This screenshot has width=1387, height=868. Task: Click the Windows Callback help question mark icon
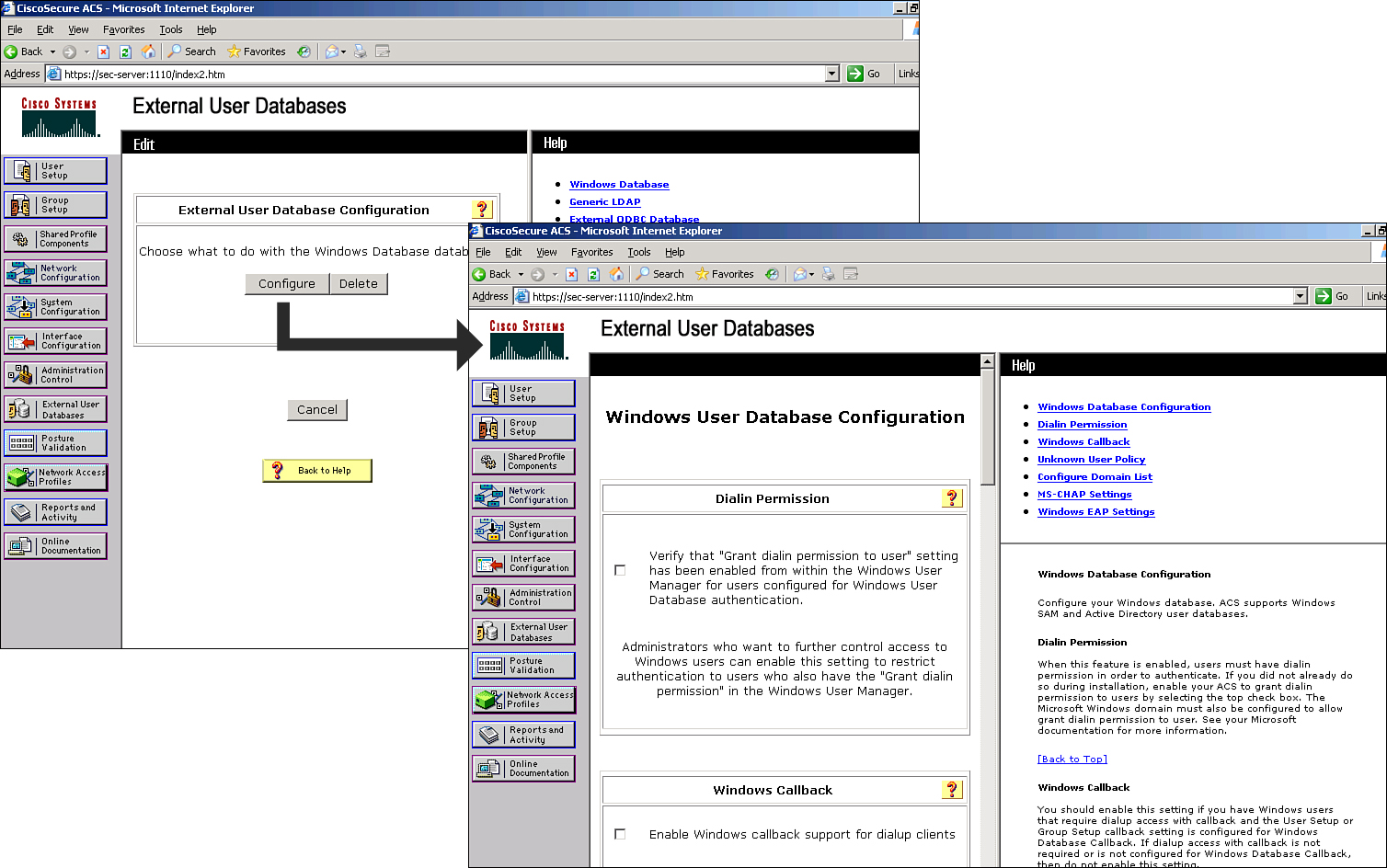tap(952, 790)
